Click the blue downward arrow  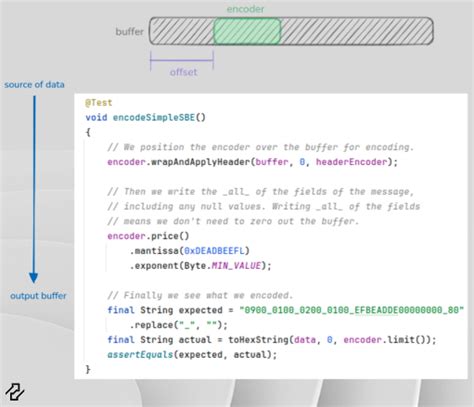pos(34,189)
